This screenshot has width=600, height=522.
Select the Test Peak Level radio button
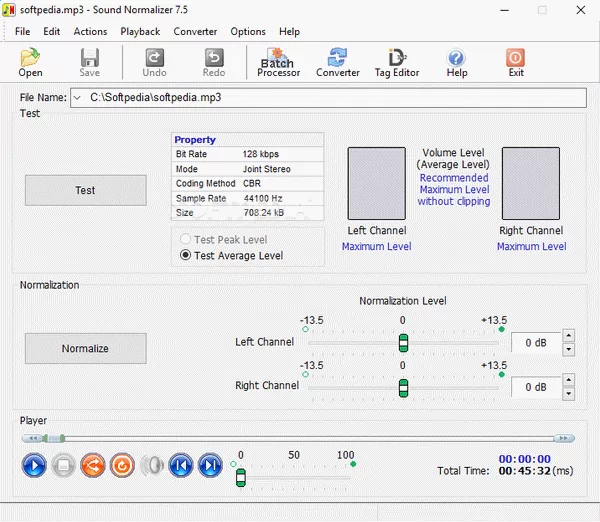(185, 239)
